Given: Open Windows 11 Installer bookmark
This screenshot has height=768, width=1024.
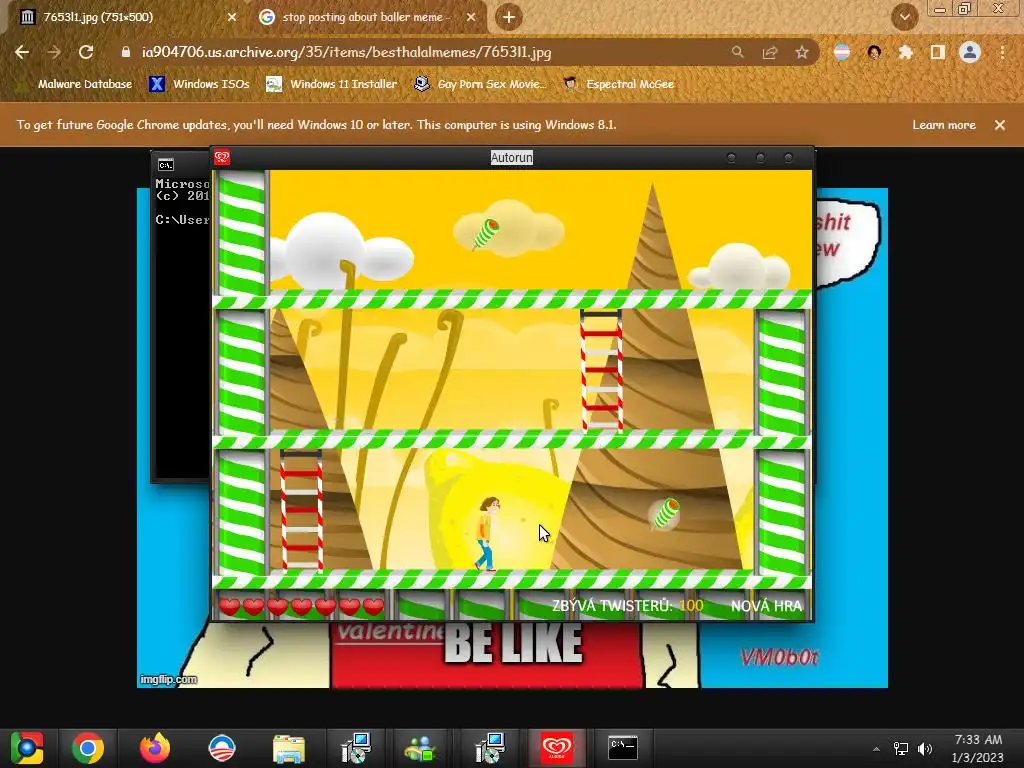Looking at the screenshot, I should (332, 84).
